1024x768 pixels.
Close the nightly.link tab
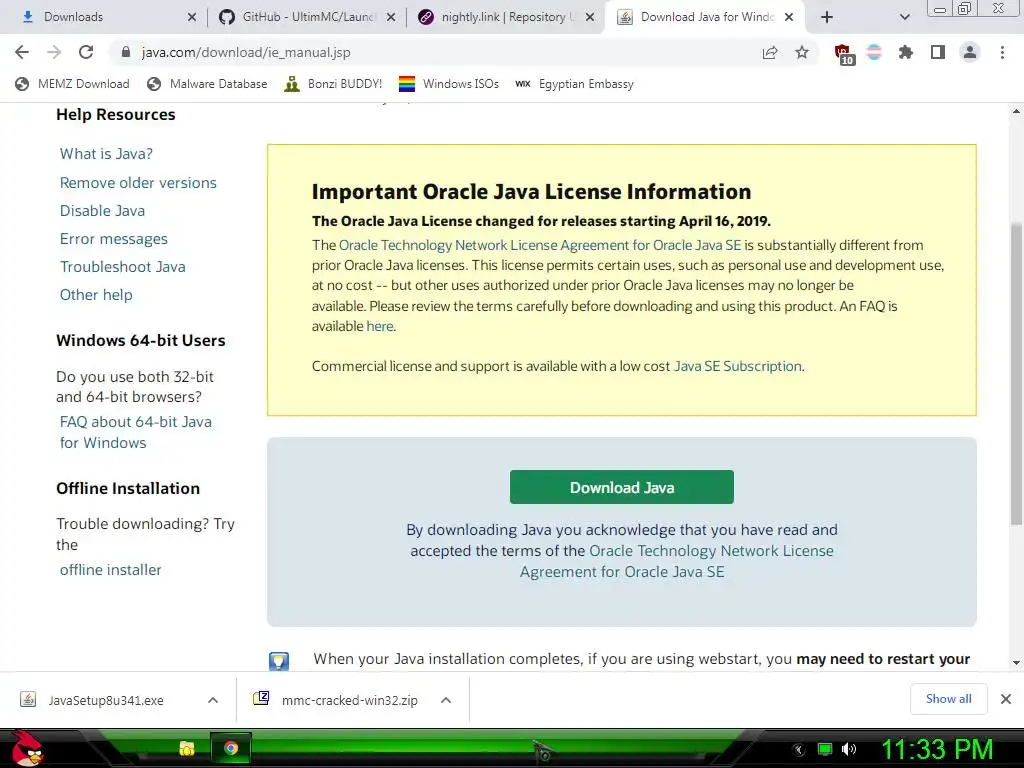tap(590, 17)
